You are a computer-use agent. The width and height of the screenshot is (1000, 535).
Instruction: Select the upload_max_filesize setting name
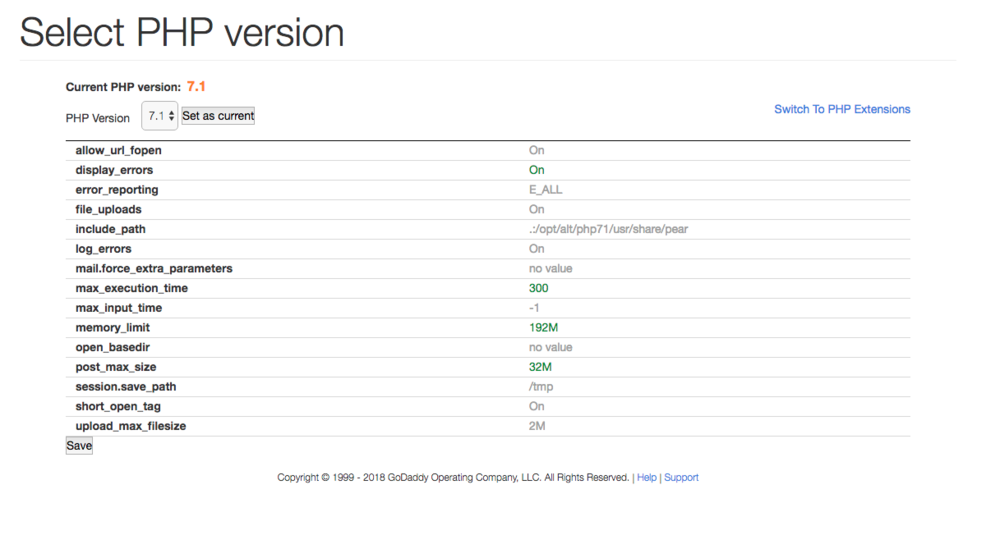[131, 426]
